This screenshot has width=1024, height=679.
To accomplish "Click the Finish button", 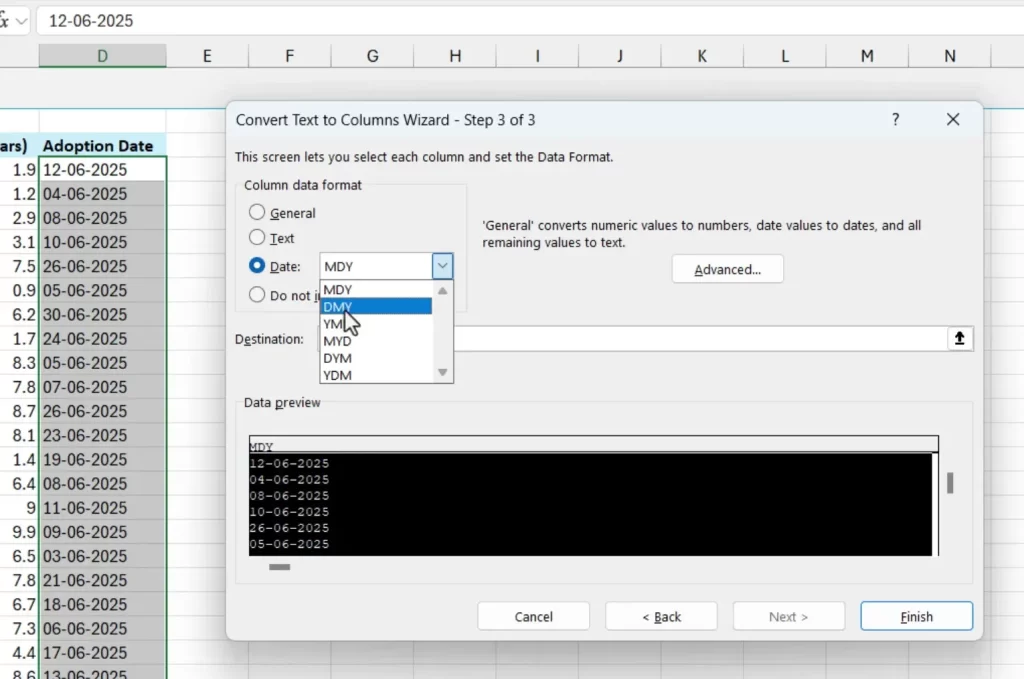I will (x=916, y=616).
